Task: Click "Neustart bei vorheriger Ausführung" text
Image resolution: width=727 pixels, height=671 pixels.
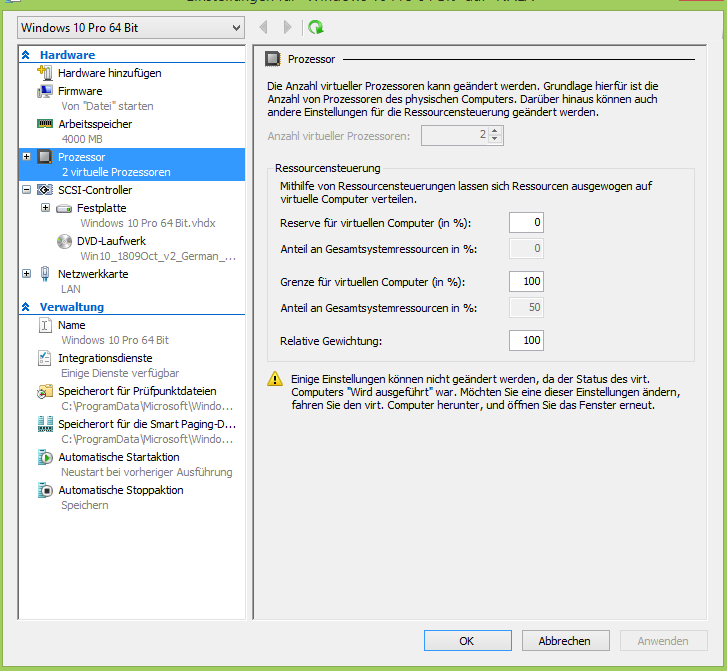Action: point(147,472)
